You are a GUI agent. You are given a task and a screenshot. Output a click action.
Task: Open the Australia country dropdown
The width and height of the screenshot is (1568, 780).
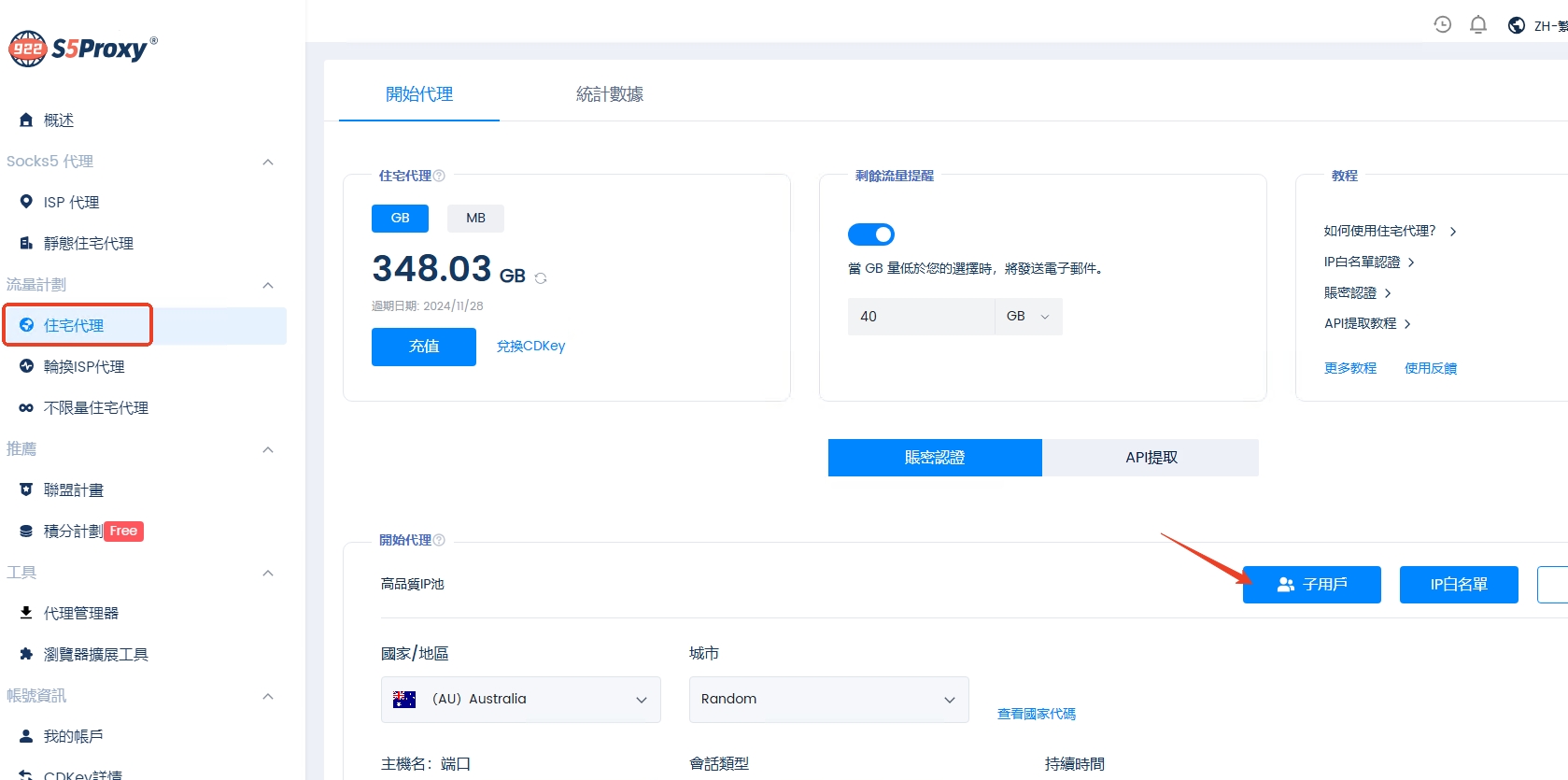click(x=520, y=700)
